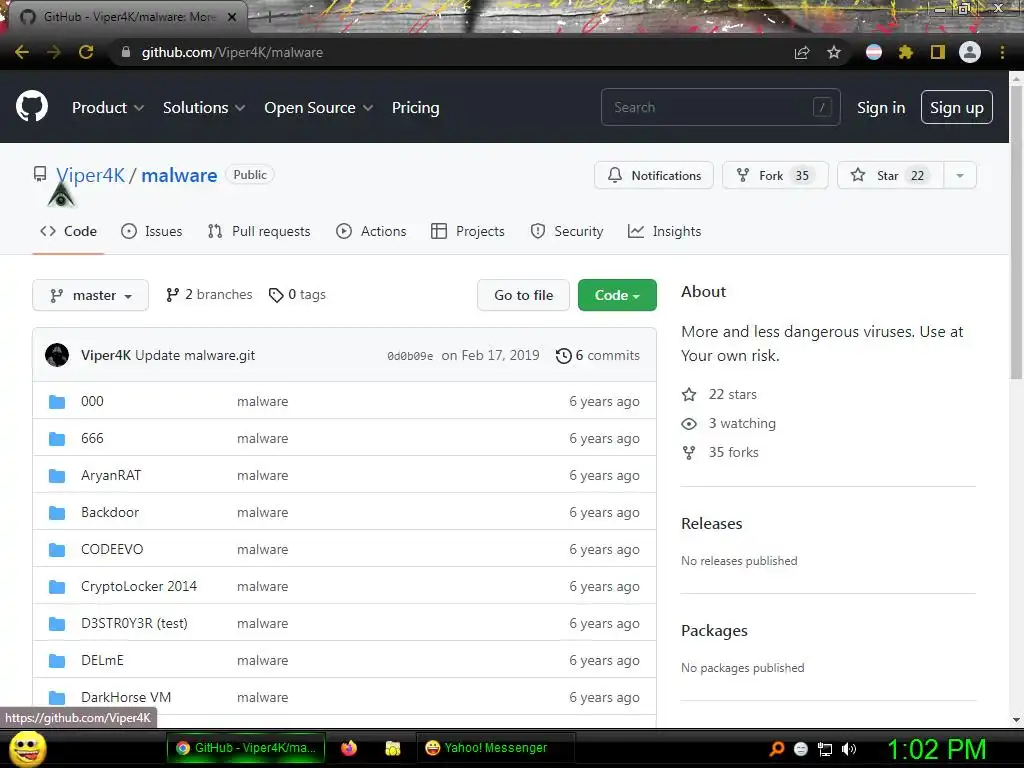
Task: Click the Sign in link
Action: tap(881, 108)
